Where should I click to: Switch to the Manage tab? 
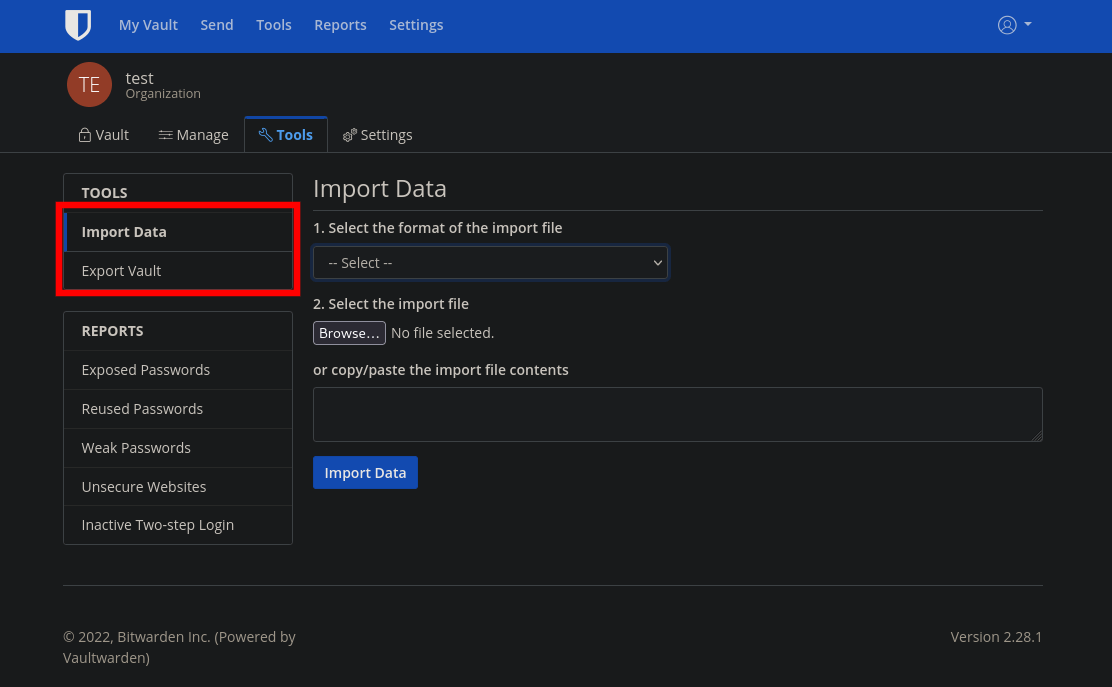click(194, 135)
